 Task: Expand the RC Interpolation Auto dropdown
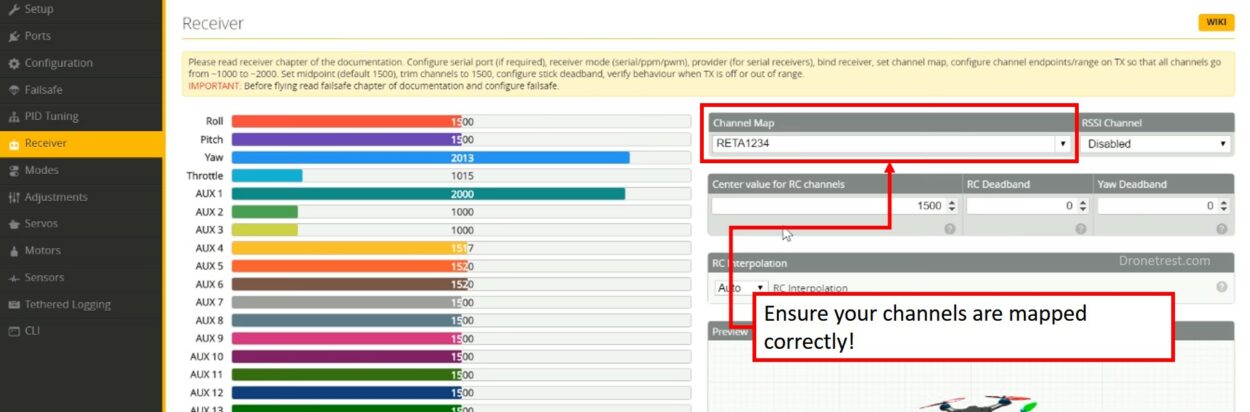click(741, 288)
